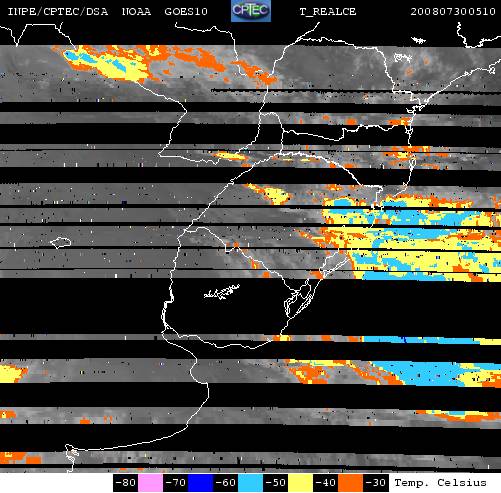This screenshot has width=501, height=493.
Task: Select the dark blue -70 color swatch
Action: (x=200, y=483)
